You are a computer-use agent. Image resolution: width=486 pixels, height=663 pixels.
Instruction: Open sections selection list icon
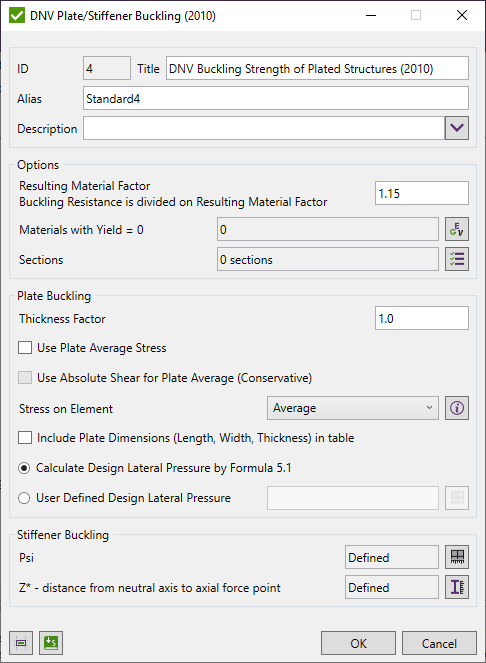pyautogui.click(x=457, y=259)
